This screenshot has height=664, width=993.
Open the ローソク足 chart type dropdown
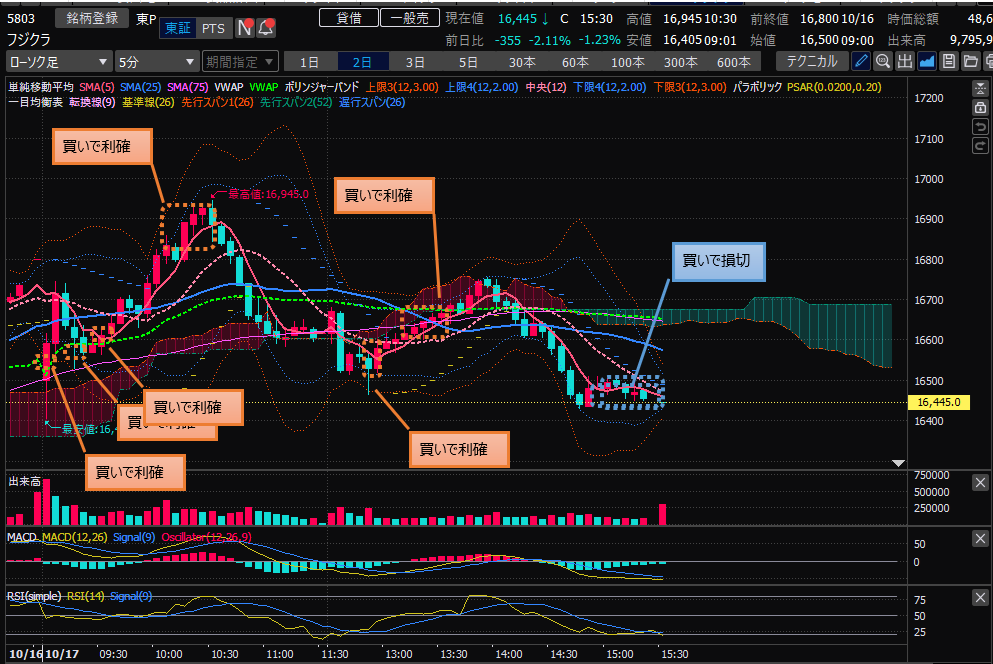pos(58,61)
